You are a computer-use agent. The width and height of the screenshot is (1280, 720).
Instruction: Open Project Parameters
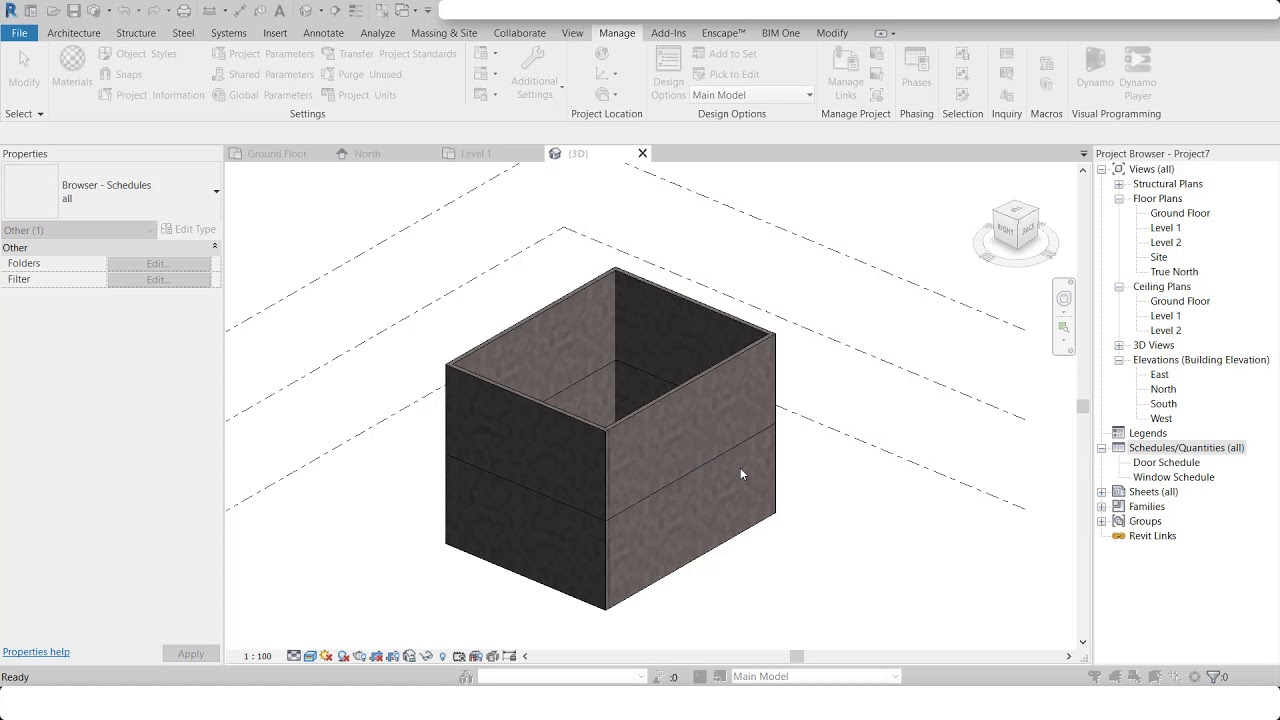[263, 54]
